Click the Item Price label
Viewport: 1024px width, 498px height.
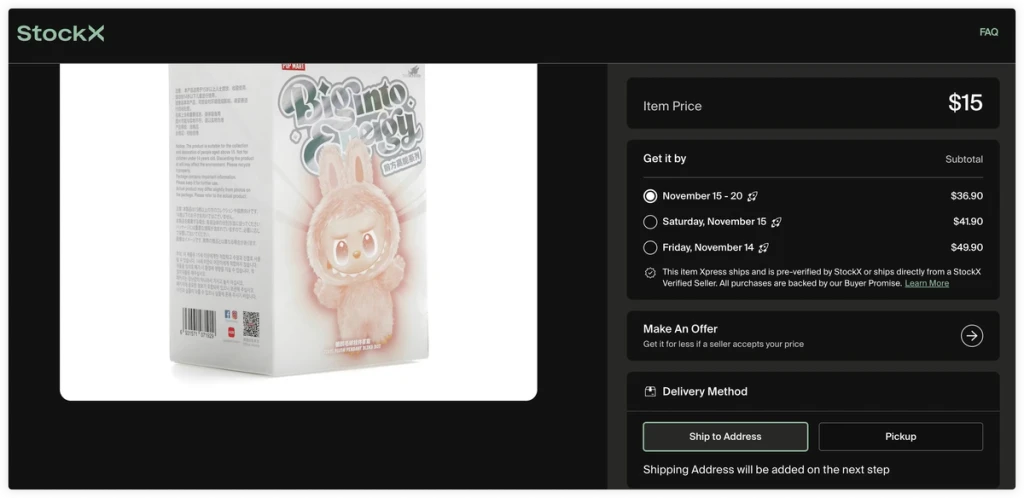click(x=672, y=106)
